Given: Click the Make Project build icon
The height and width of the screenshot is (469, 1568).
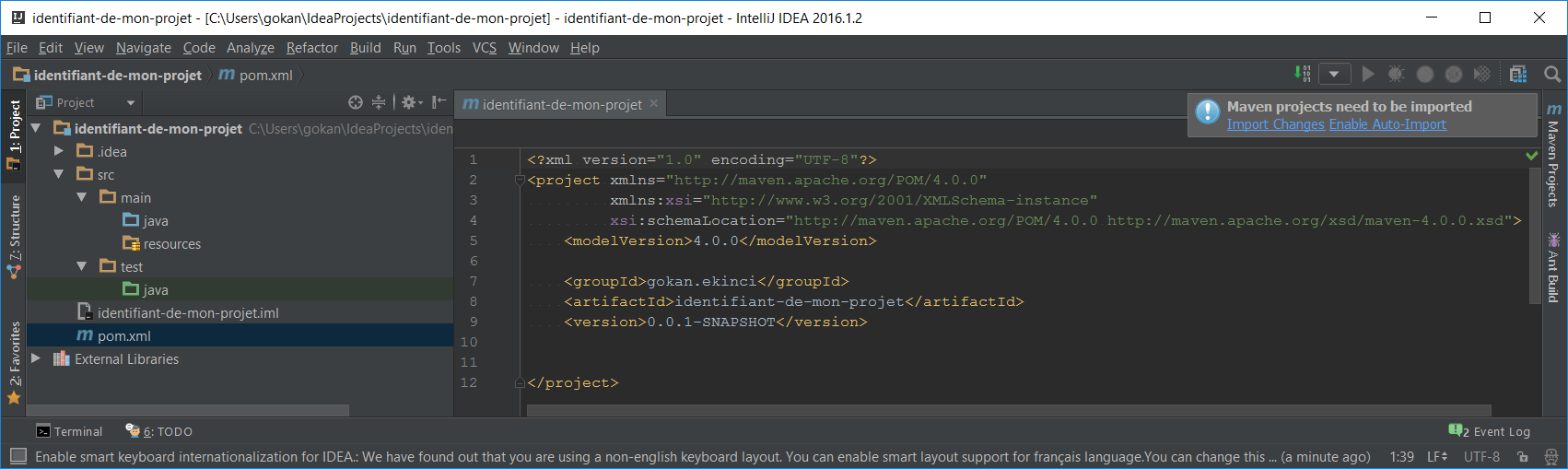Looking at the screenshot, I should click(1302, 74).
